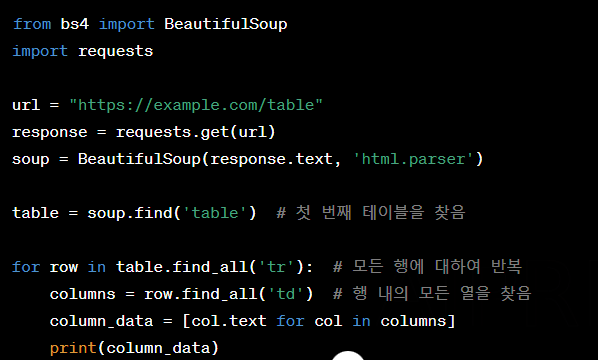Click the 'from' keyword on the first line
Image resolution: width=598 pixels, height=360 pixels.
coord(32,24)
